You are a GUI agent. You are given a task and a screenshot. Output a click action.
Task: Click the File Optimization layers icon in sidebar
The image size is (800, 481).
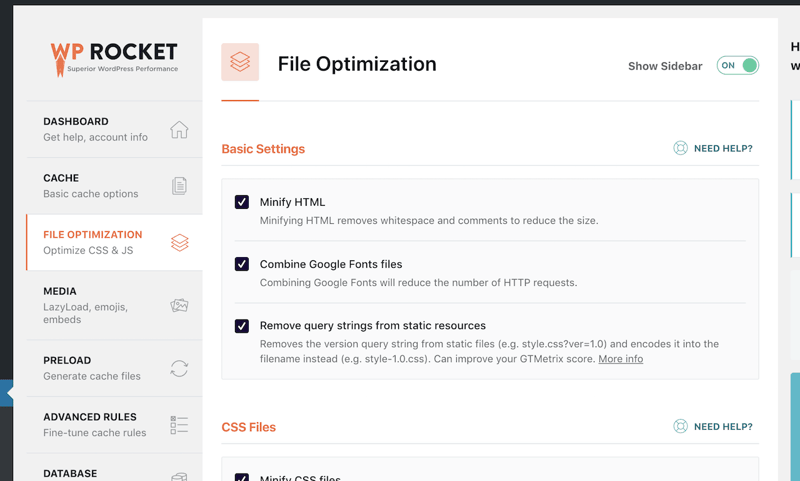[180, 242]
